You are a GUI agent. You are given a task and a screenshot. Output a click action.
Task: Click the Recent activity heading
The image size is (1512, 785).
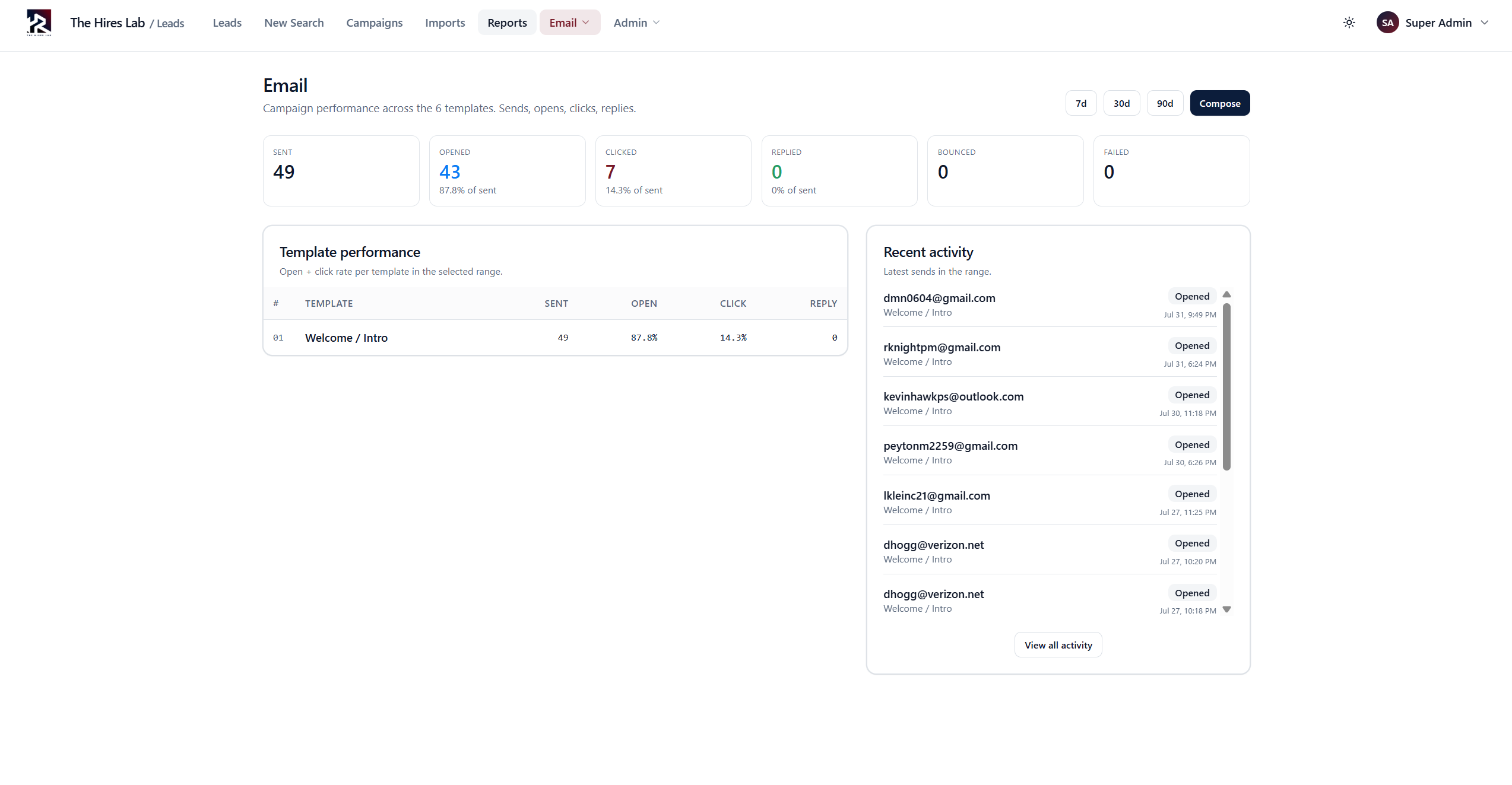click(x=928, y=252)
